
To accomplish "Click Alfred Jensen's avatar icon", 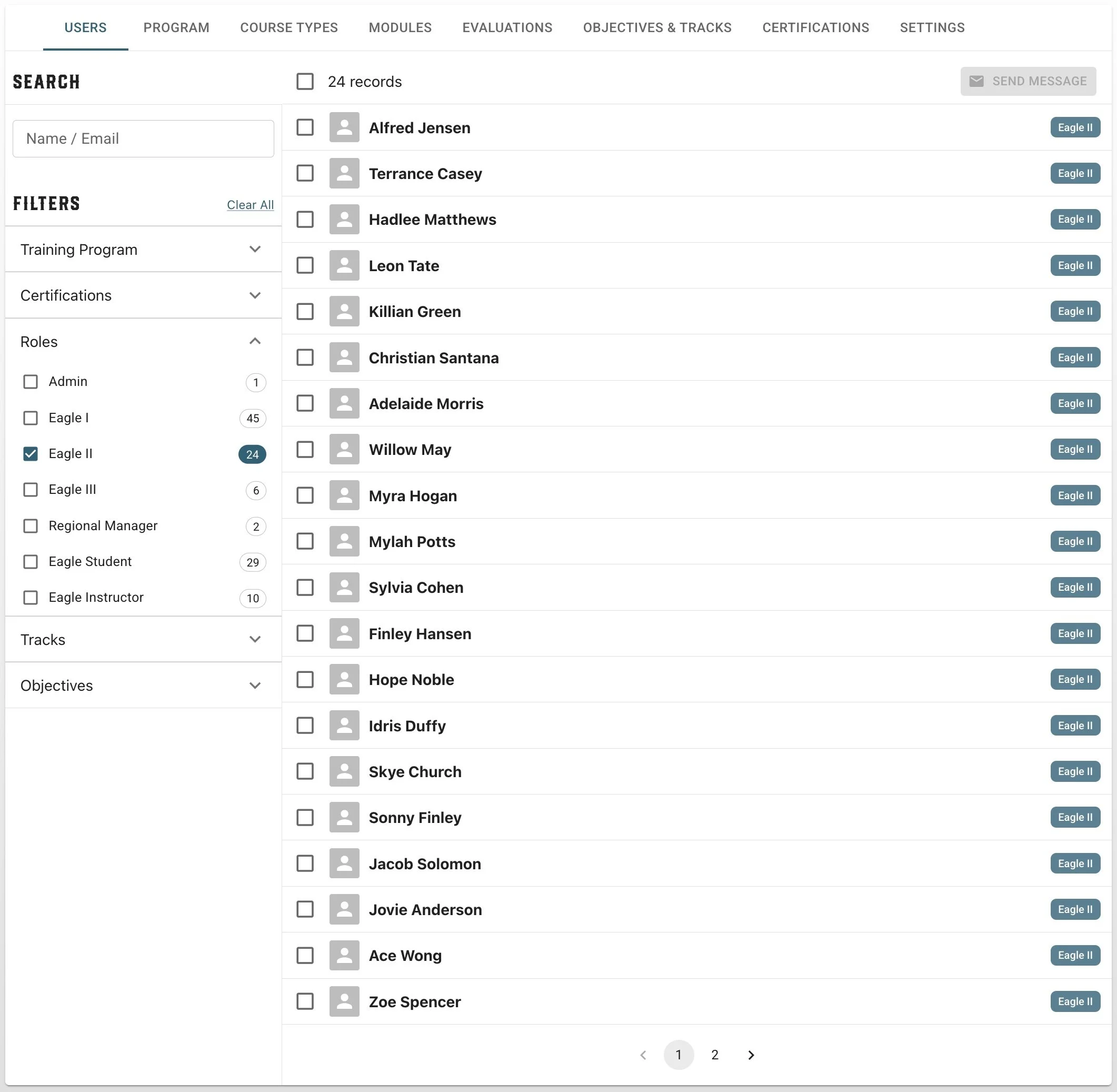I will point(344,127).
